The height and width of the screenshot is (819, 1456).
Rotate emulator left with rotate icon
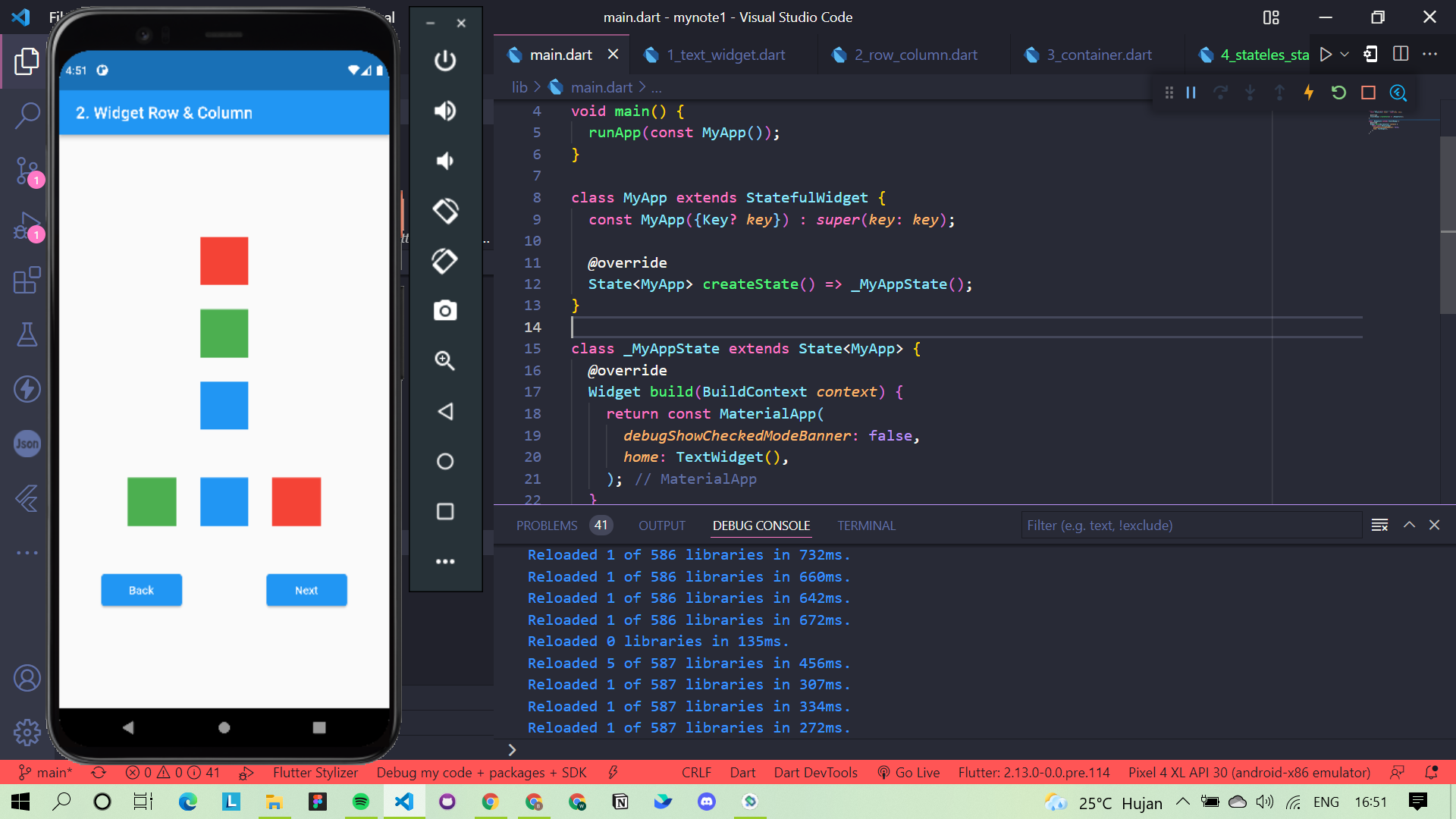(445, 211)
